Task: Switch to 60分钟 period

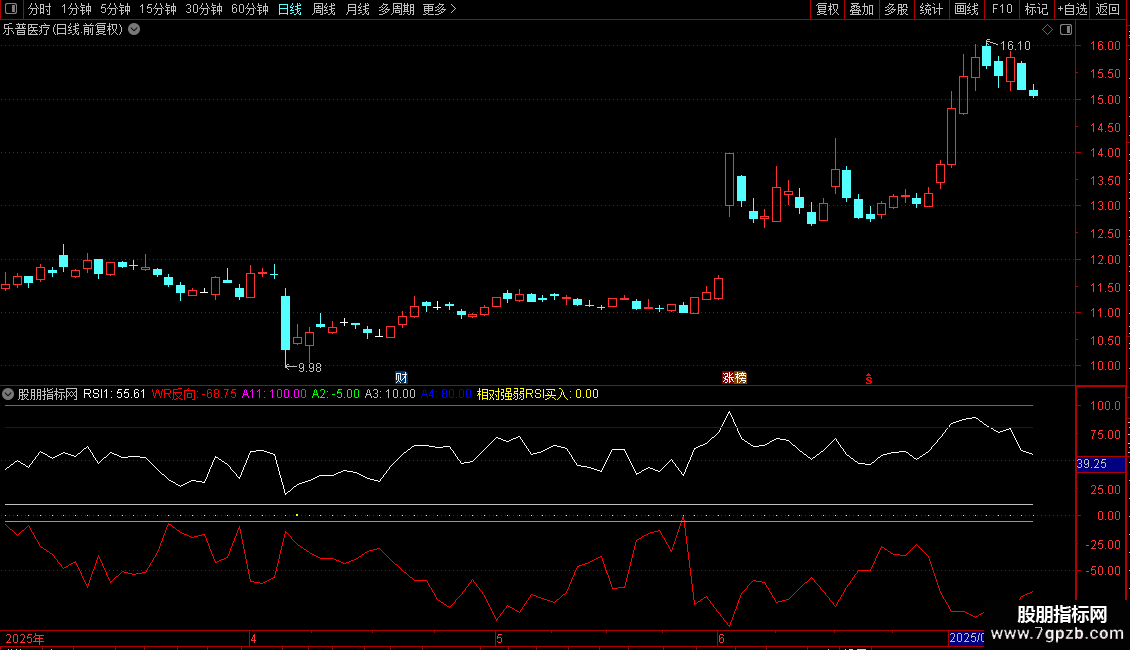Action: 249,9
